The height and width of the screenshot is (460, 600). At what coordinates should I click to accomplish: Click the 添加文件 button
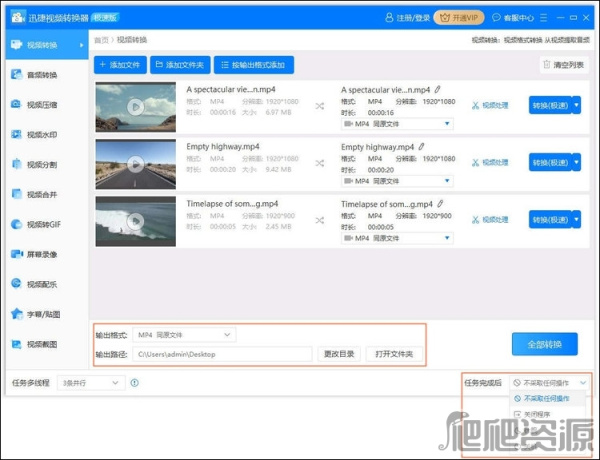click(x=120, y=65)
